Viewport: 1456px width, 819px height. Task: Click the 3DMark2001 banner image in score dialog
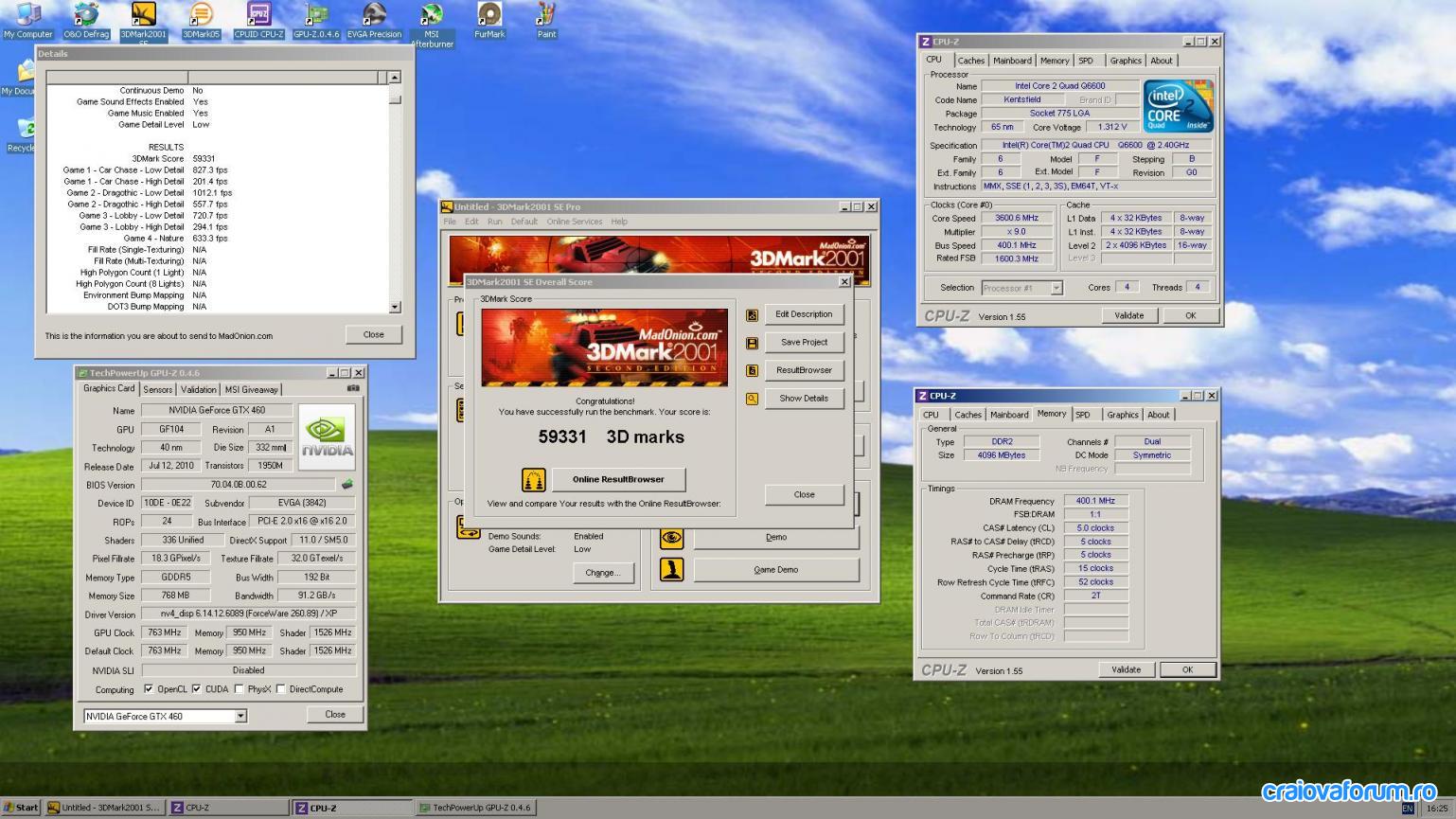coord(604,347)
